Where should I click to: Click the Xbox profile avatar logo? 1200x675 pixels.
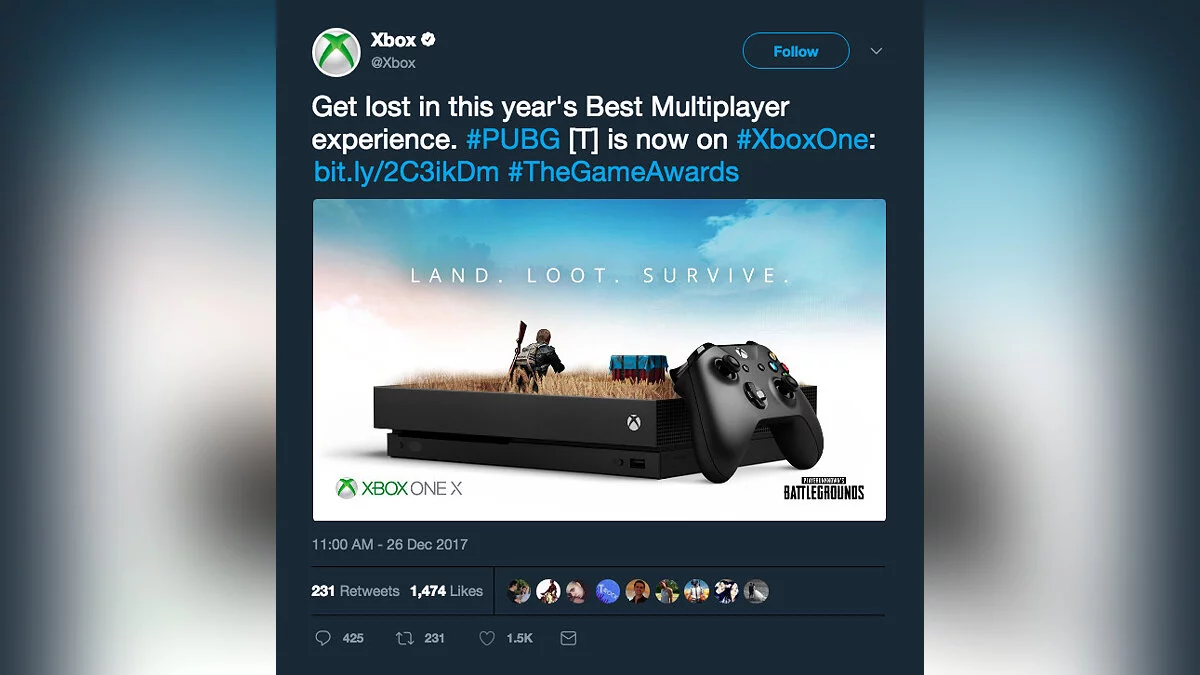(x=336, y=52)
